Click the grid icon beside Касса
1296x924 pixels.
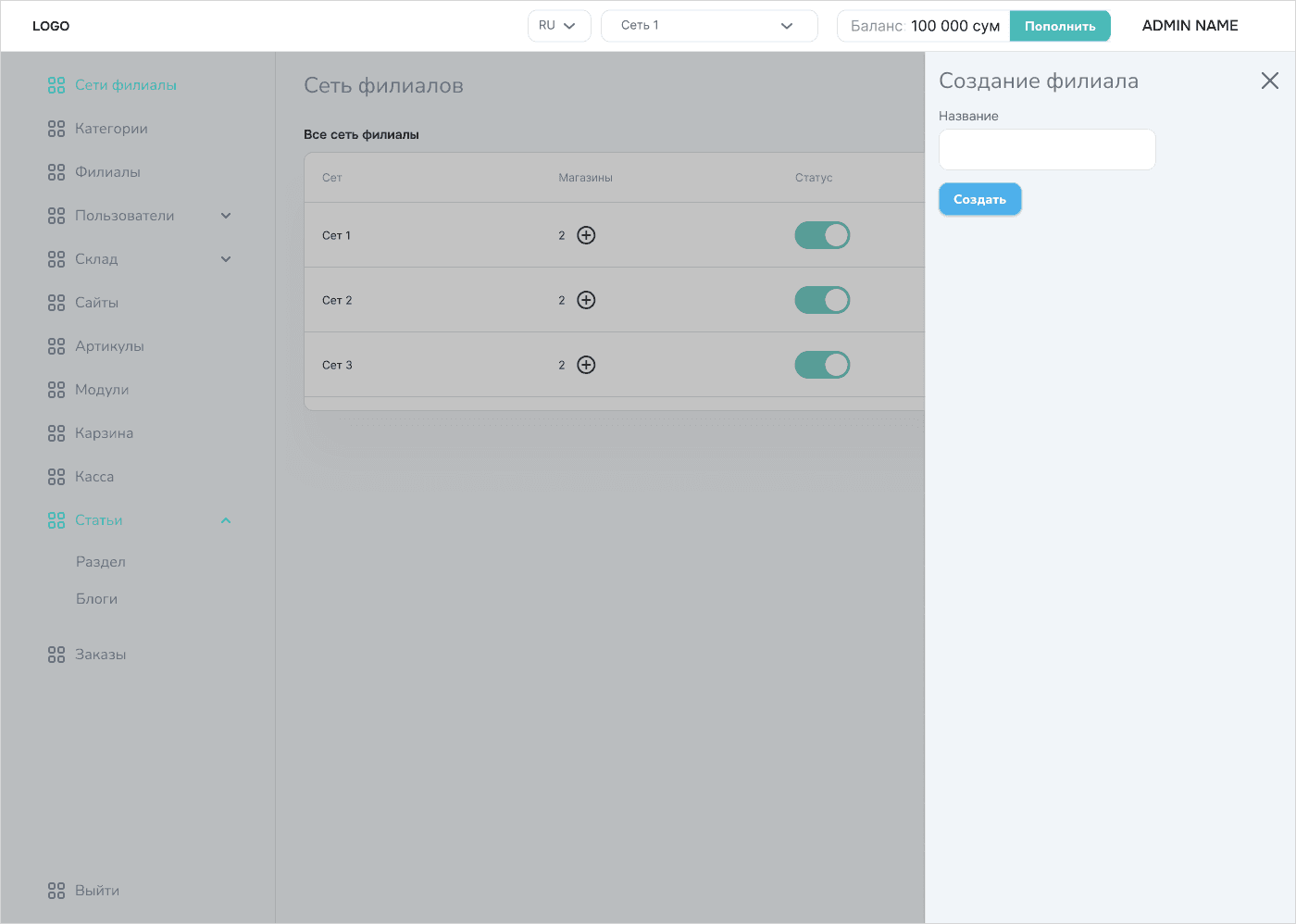coord(56,477)
